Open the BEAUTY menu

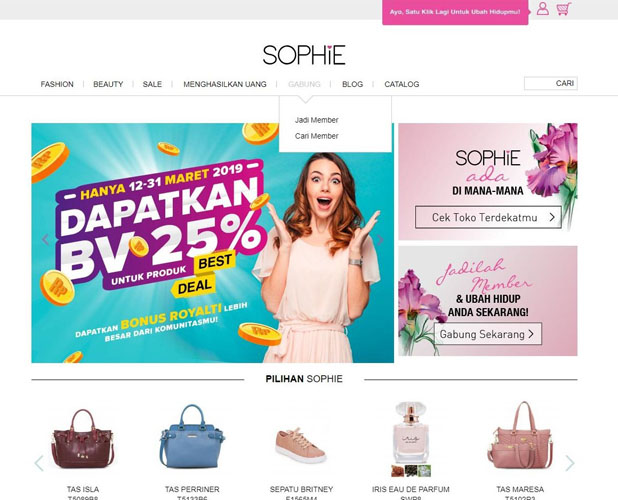[108, 84]
